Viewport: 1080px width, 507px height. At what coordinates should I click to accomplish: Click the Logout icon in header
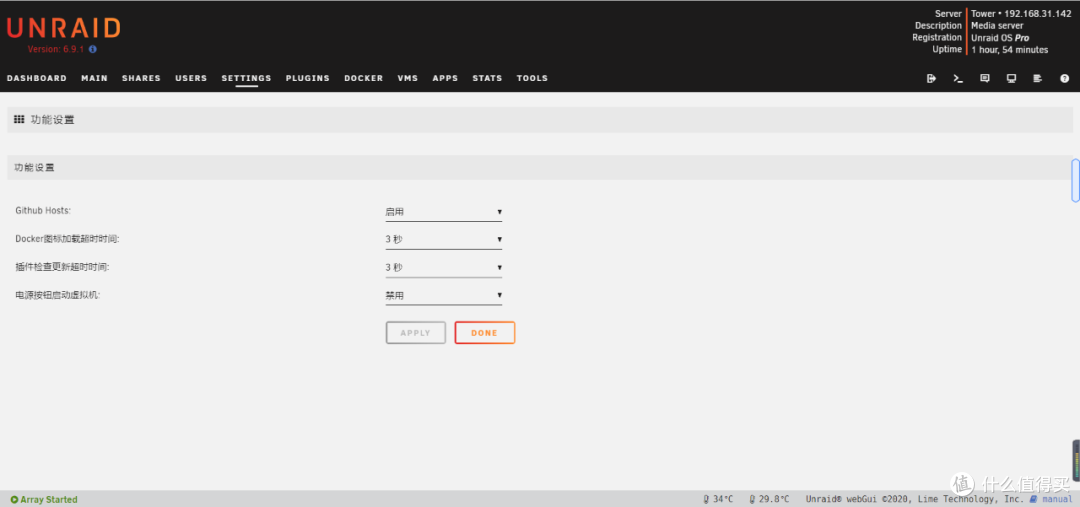click(x=931, y=78)
